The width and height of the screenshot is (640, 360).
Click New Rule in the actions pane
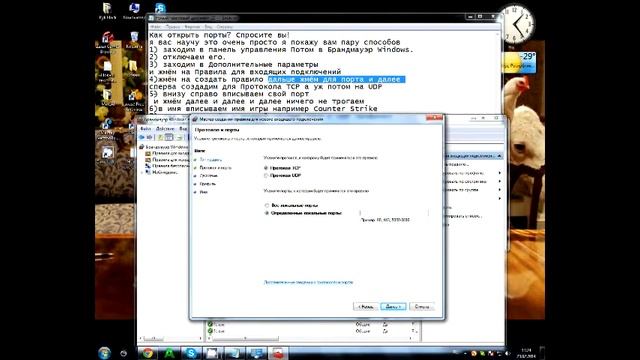coord(456,164)
